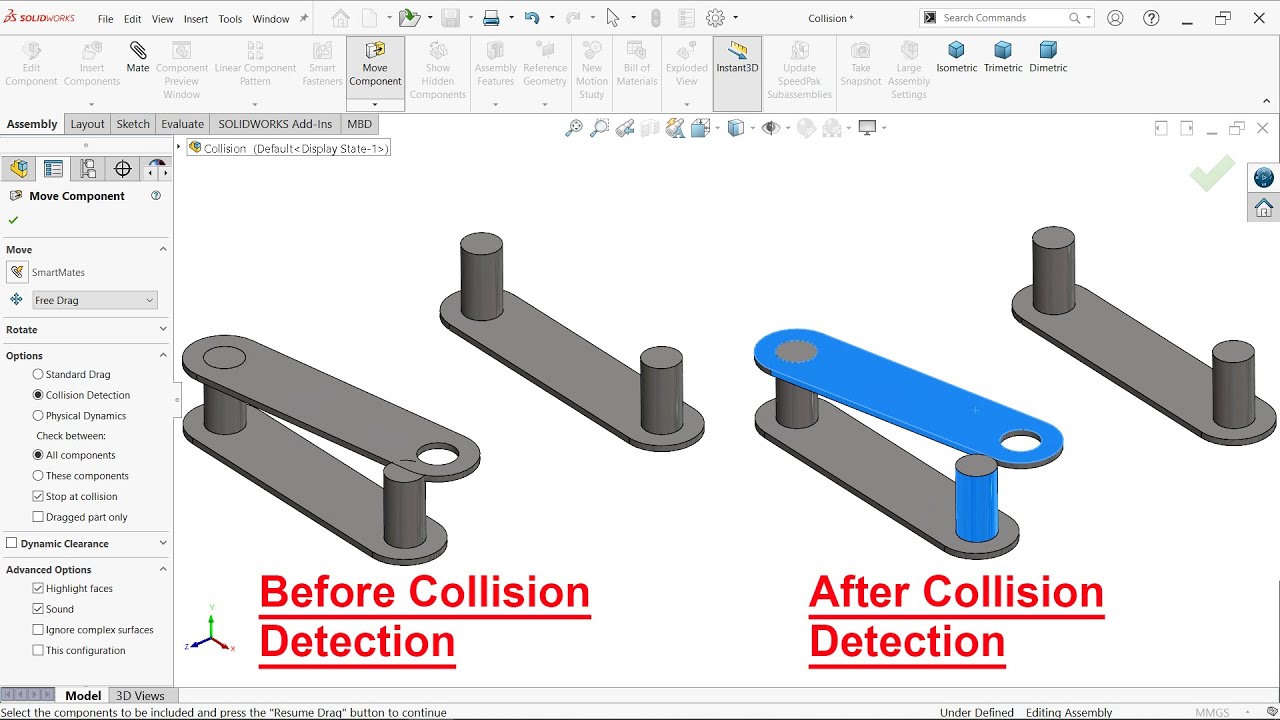Open the ConfigurationManager tab icon
Image resolution: width=1280 pixels, height=720 pixels.
(88, 169)
